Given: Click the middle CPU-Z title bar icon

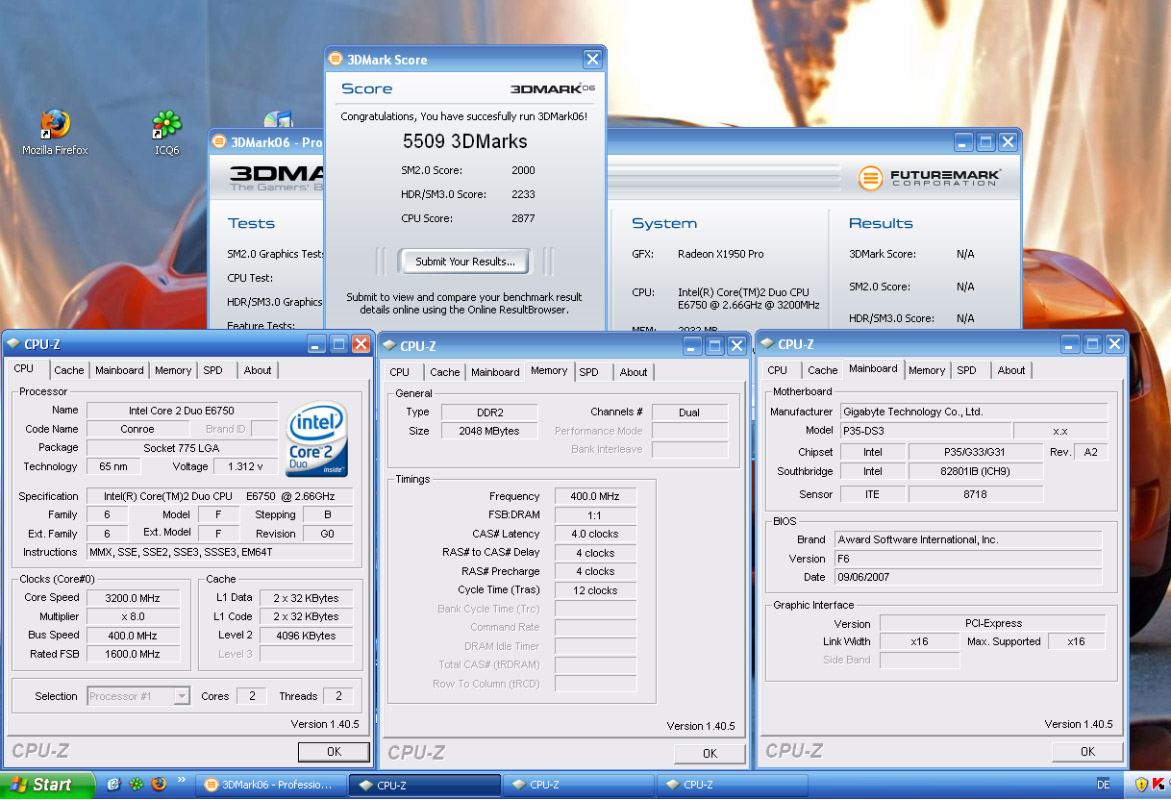Looking at the screenshot, I should coord(389,346).
